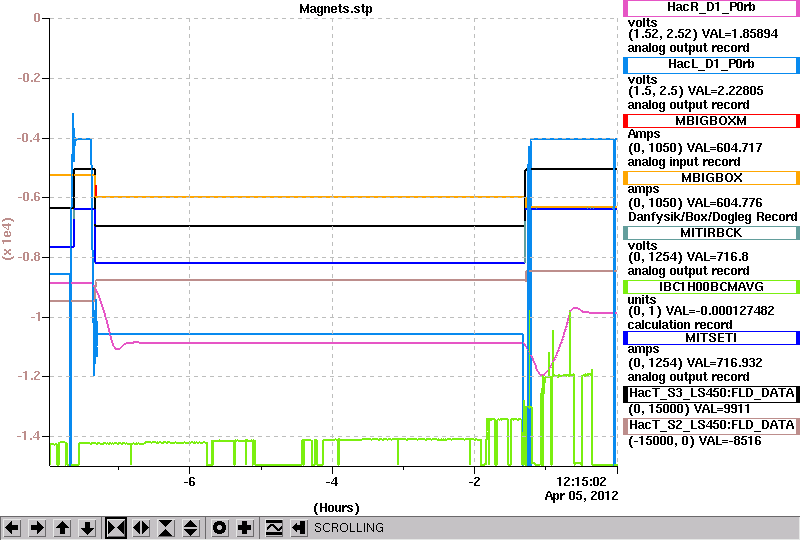The height and width of the screenshot is (540, 800).
Task: Click the 12:15:02 timestamp on the axis
Action: tap(581, 481)
